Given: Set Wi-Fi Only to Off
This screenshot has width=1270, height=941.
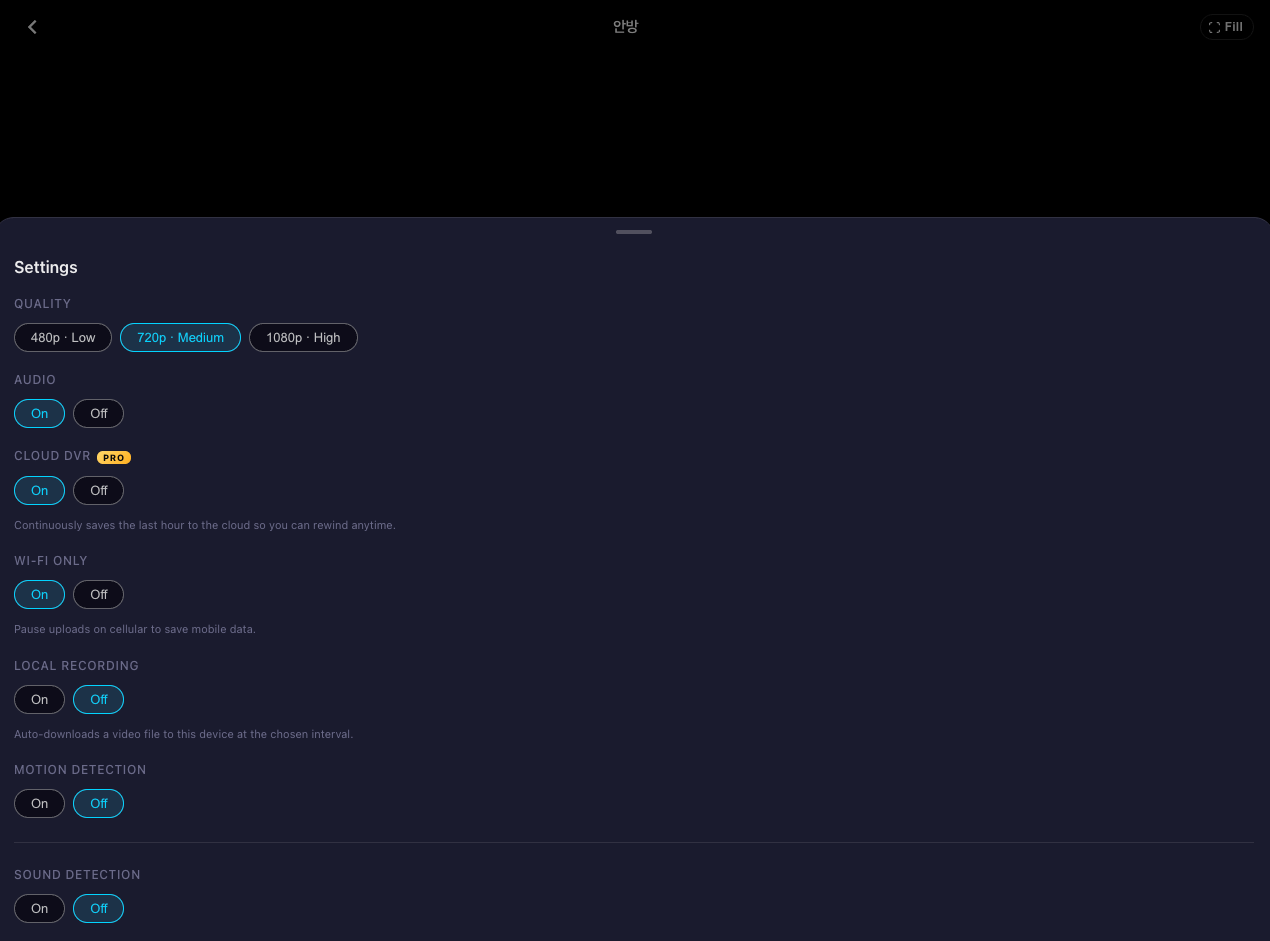Looking at the screenshot, I should click(99, 595).
